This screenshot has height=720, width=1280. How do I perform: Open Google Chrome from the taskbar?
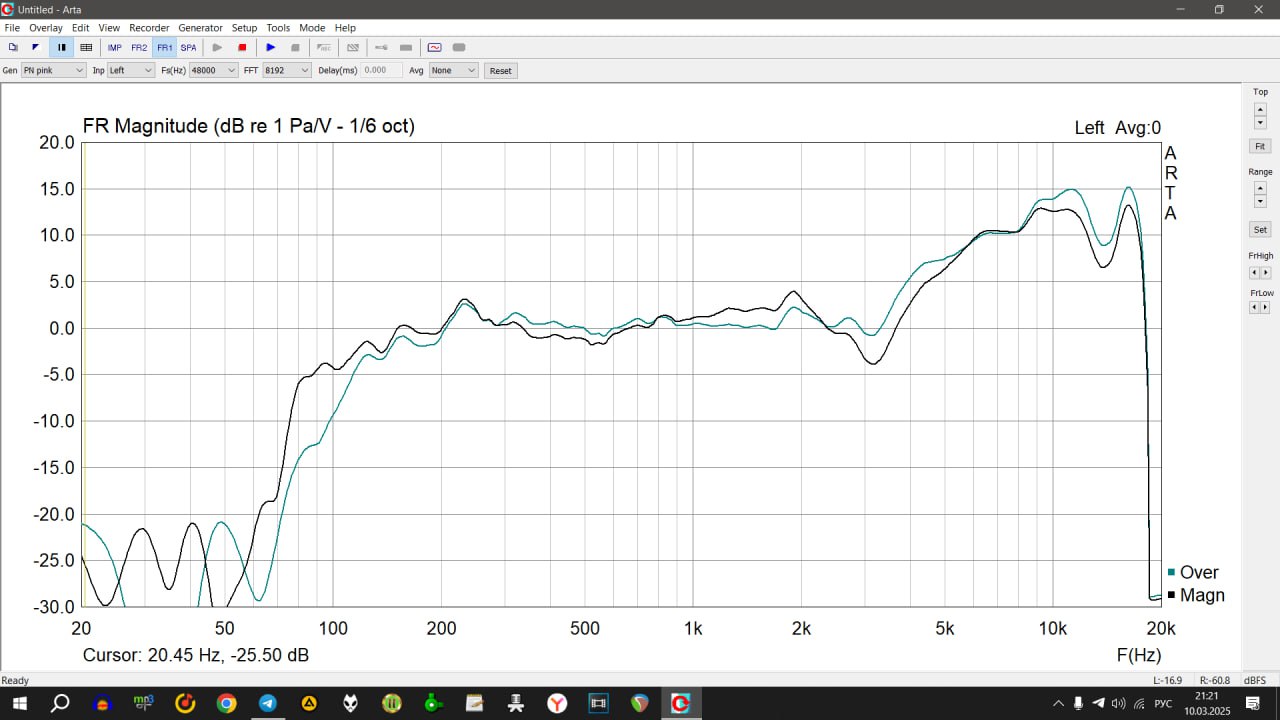pos(227,703)
